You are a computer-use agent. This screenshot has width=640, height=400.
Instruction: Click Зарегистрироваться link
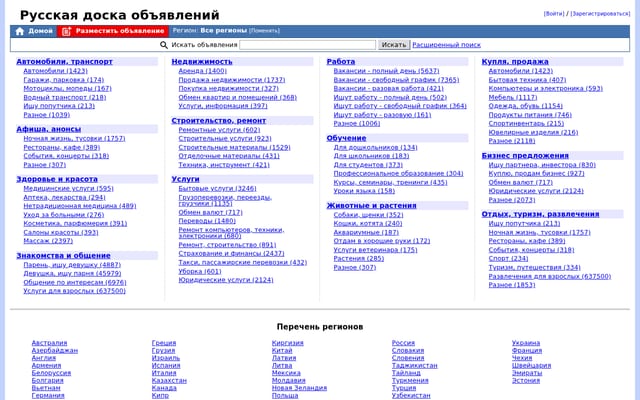[600, 13]
